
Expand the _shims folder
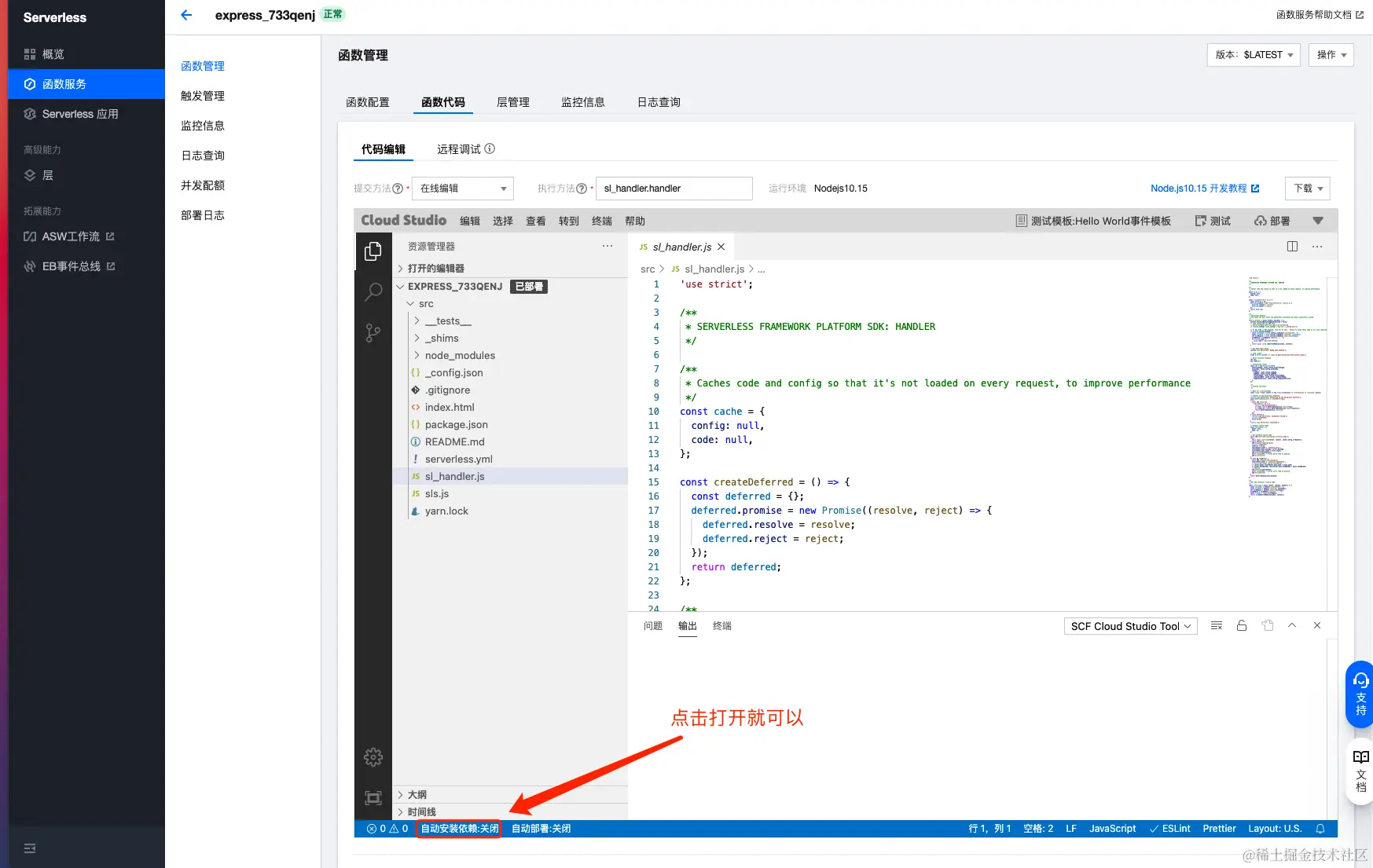(x=510, y=339)
